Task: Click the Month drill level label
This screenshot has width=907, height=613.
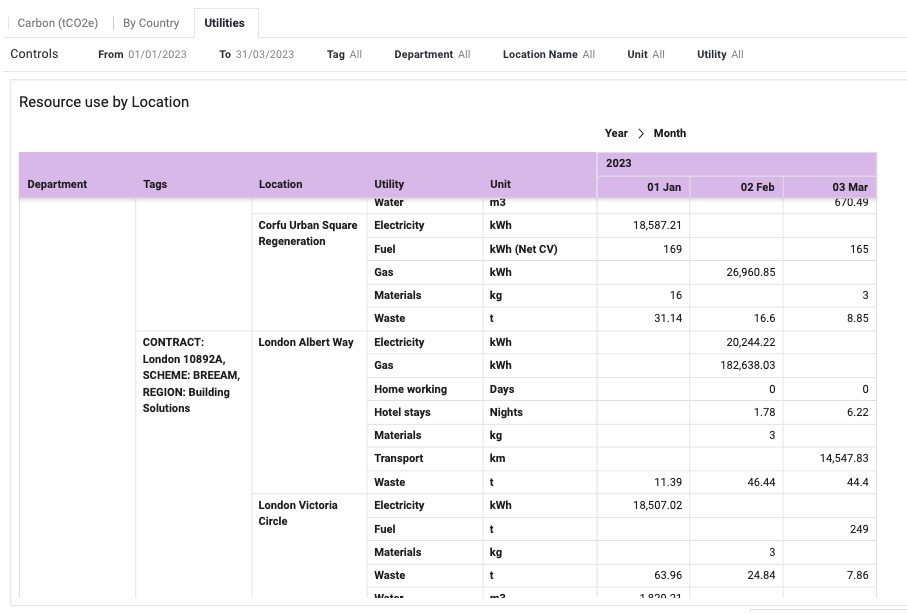Action: pyautogui.click(x=670, y=134)
